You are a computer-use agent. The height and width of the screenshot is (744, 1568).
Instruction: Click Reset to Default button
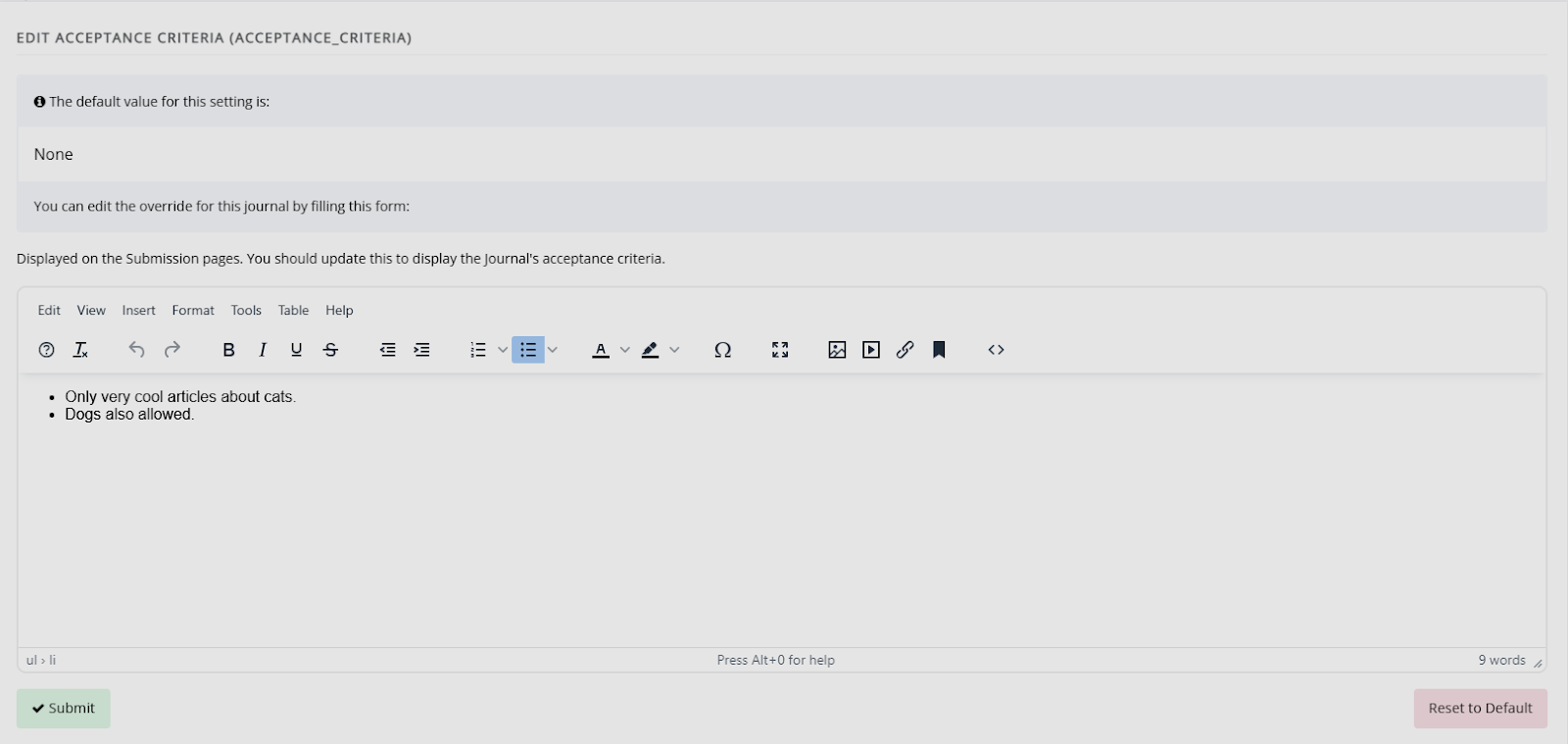(1480, 708)
